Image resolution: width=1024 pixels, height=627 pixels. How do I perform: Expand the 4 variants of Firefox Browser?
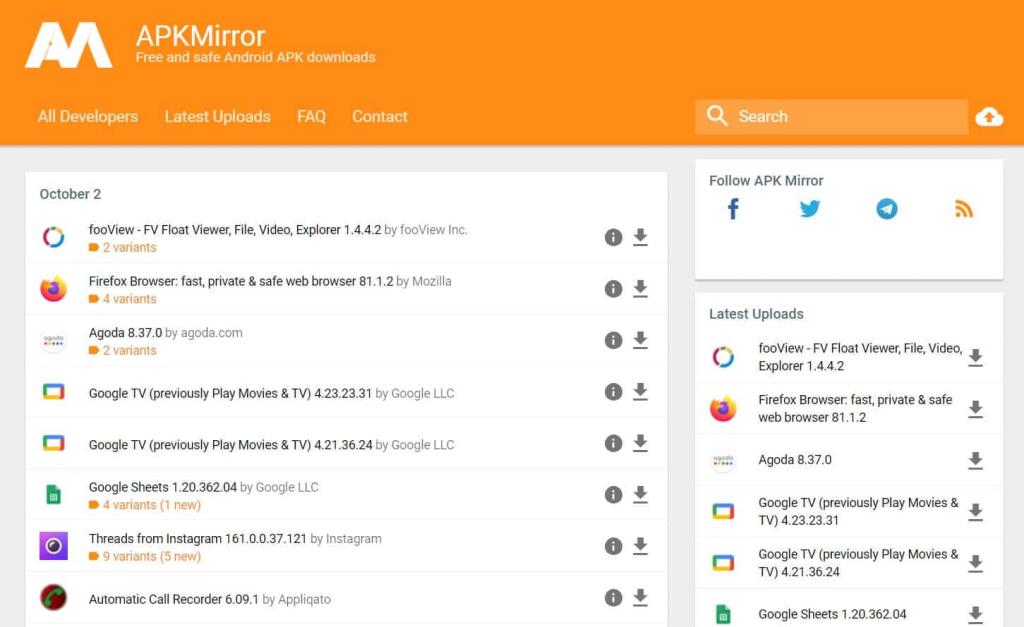[x=128, y=299]
